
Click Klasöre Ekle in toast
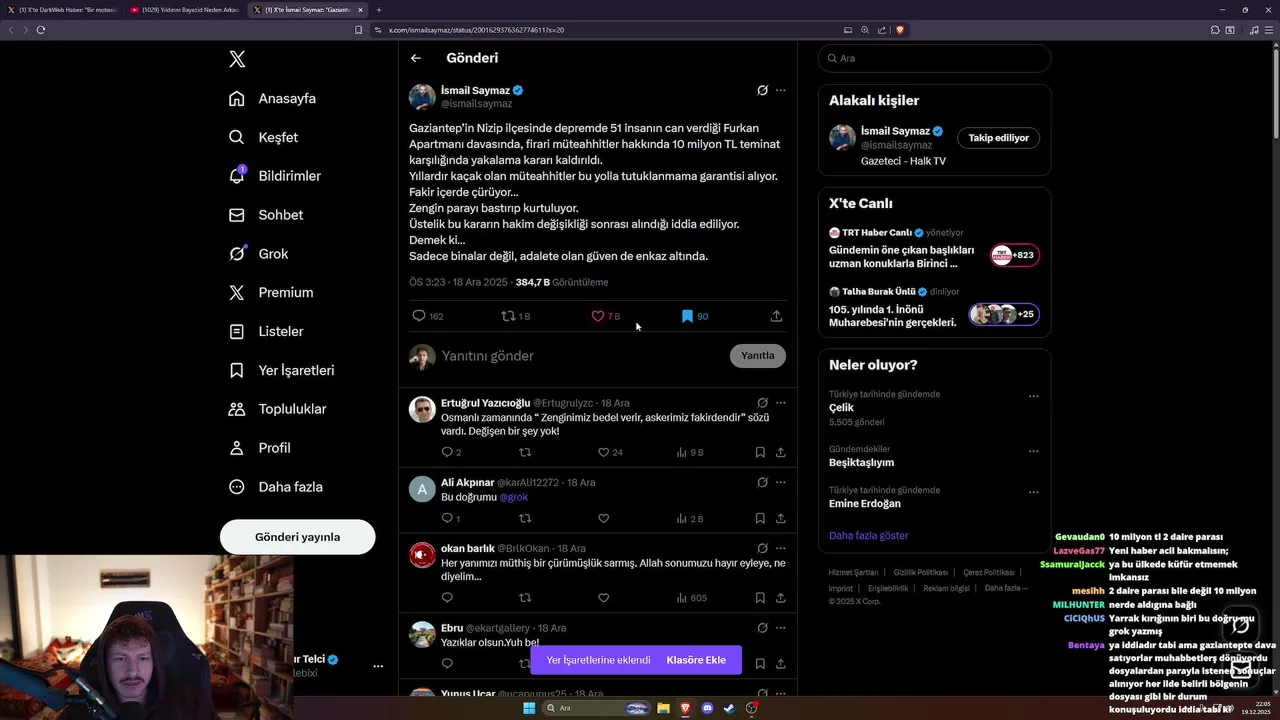tap(696, 660)
